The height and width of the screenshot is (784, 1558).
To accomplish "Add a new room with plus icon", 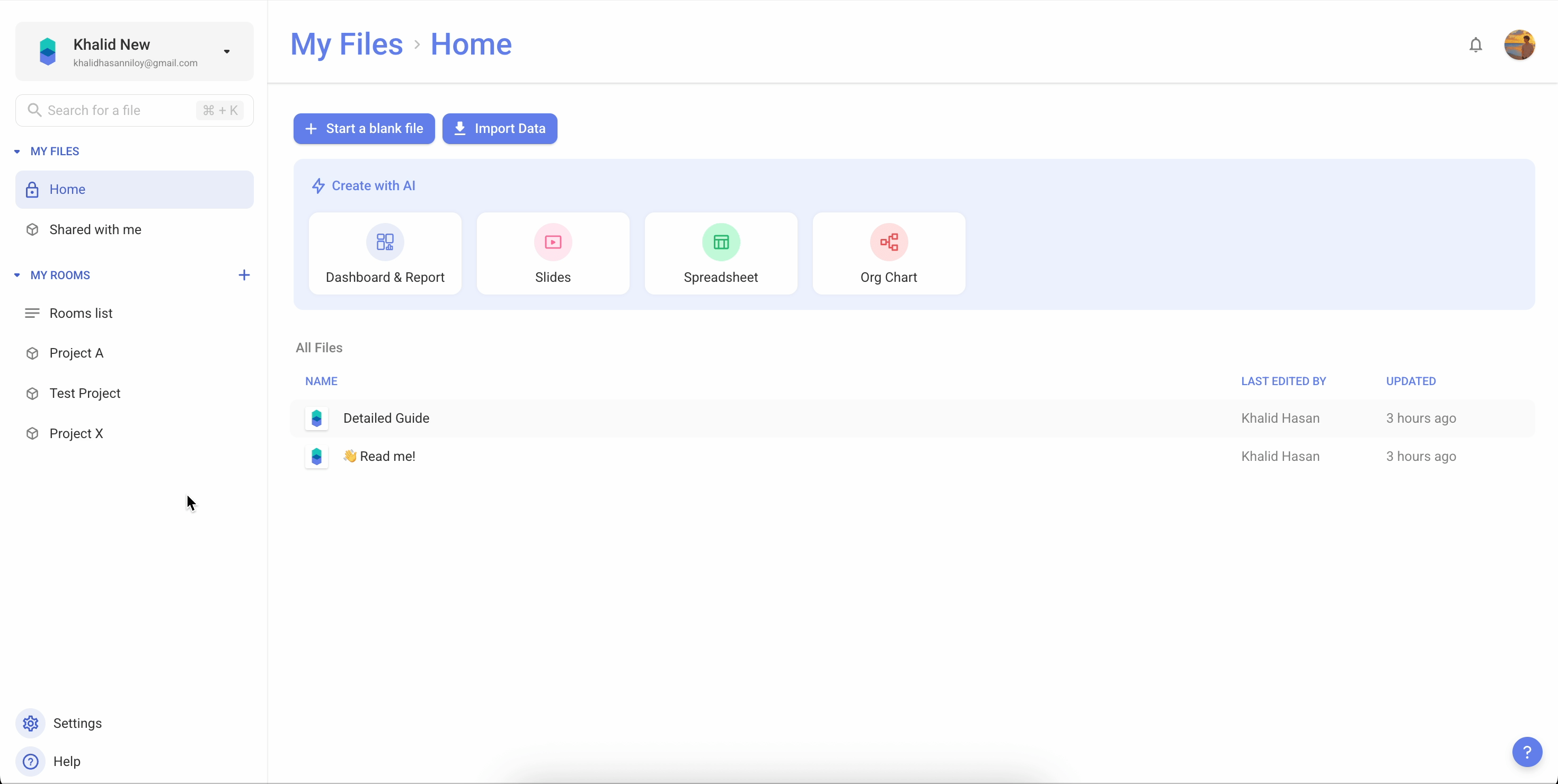I will (244, 275).
